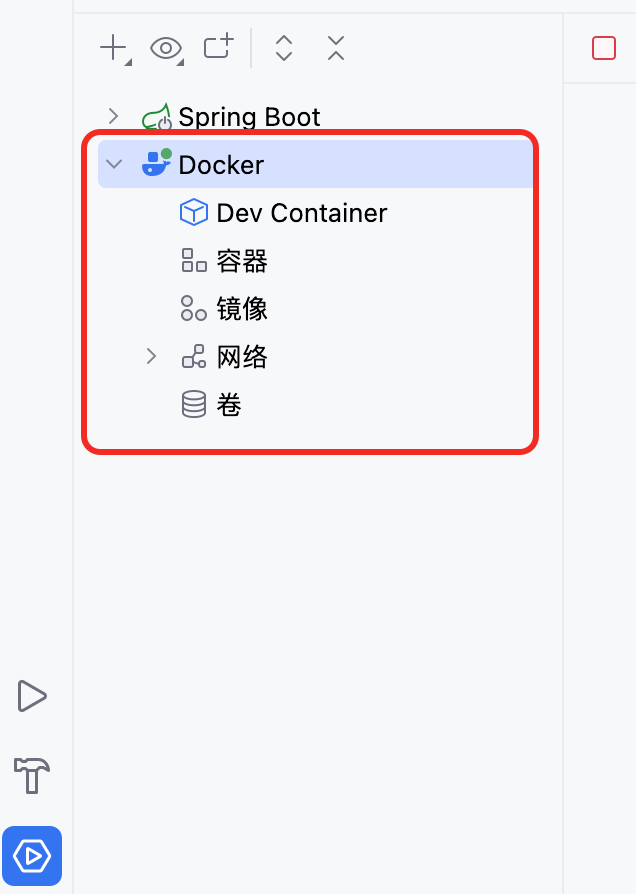This screenshot has height=894, width=636.
Task: Collapse the Docker tree node
Action: 114,164
